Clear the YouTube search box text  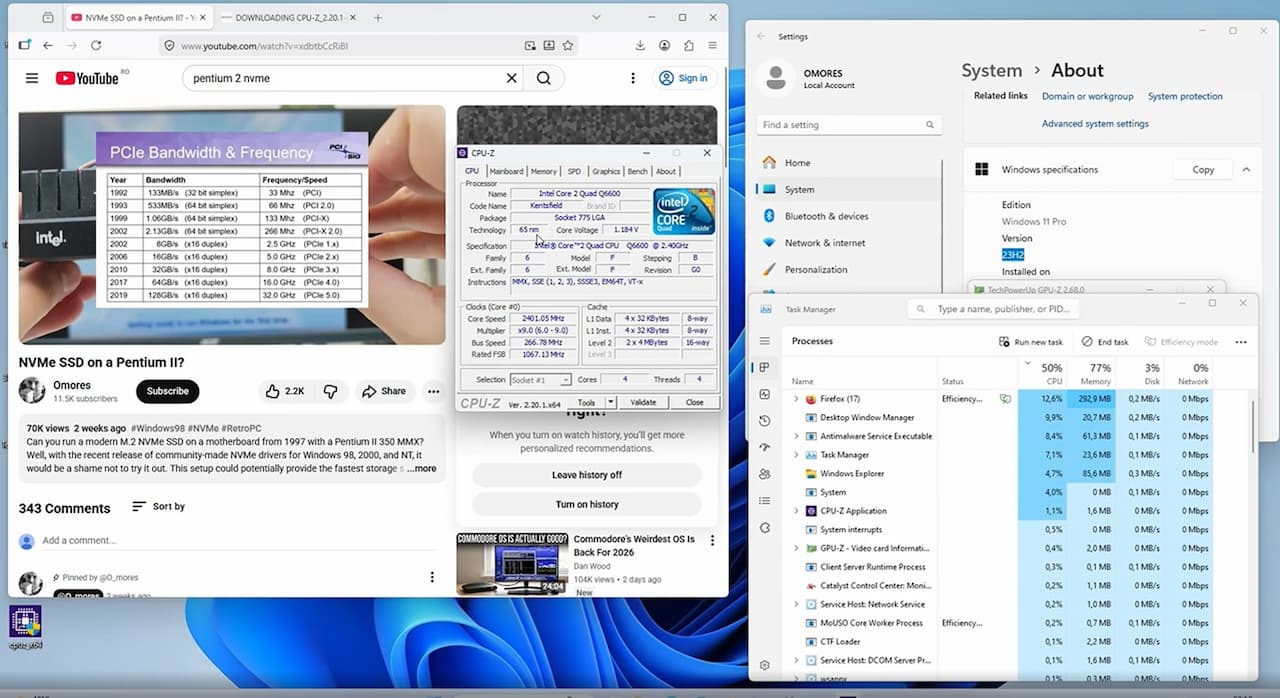511,78
